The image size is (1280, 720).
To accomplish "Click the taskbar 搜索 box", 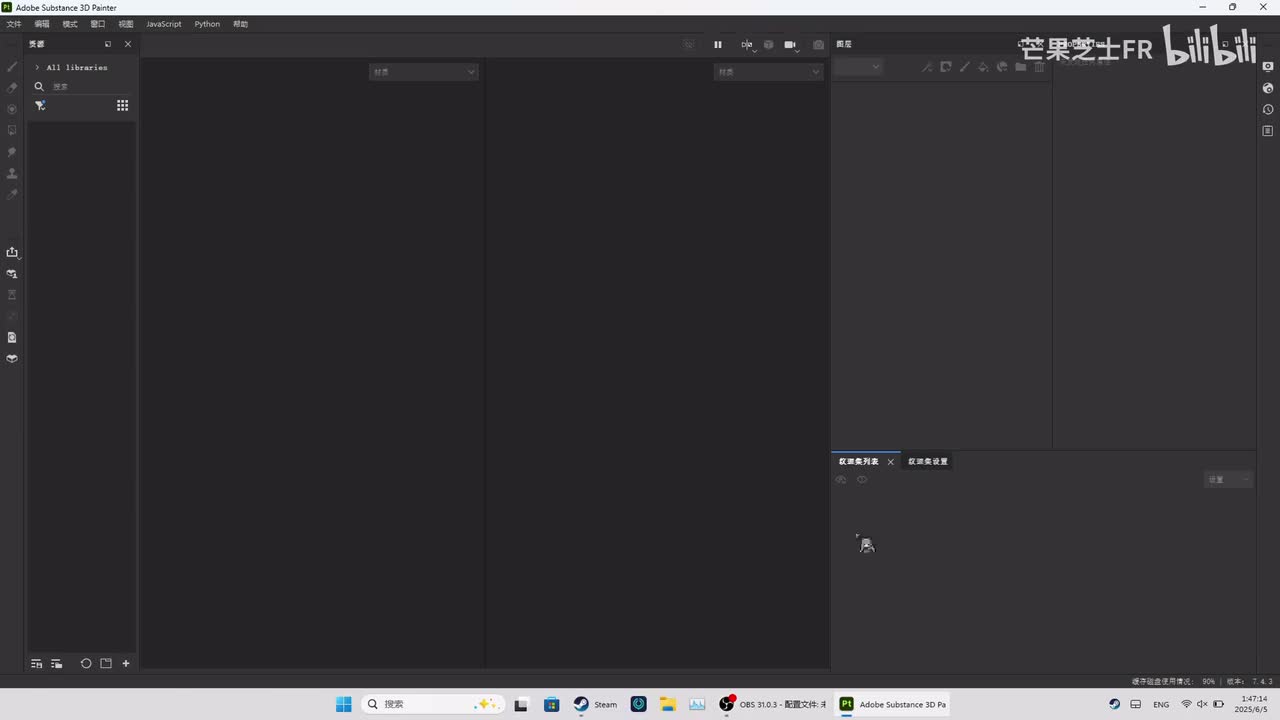I will click(x=432, y=704).
